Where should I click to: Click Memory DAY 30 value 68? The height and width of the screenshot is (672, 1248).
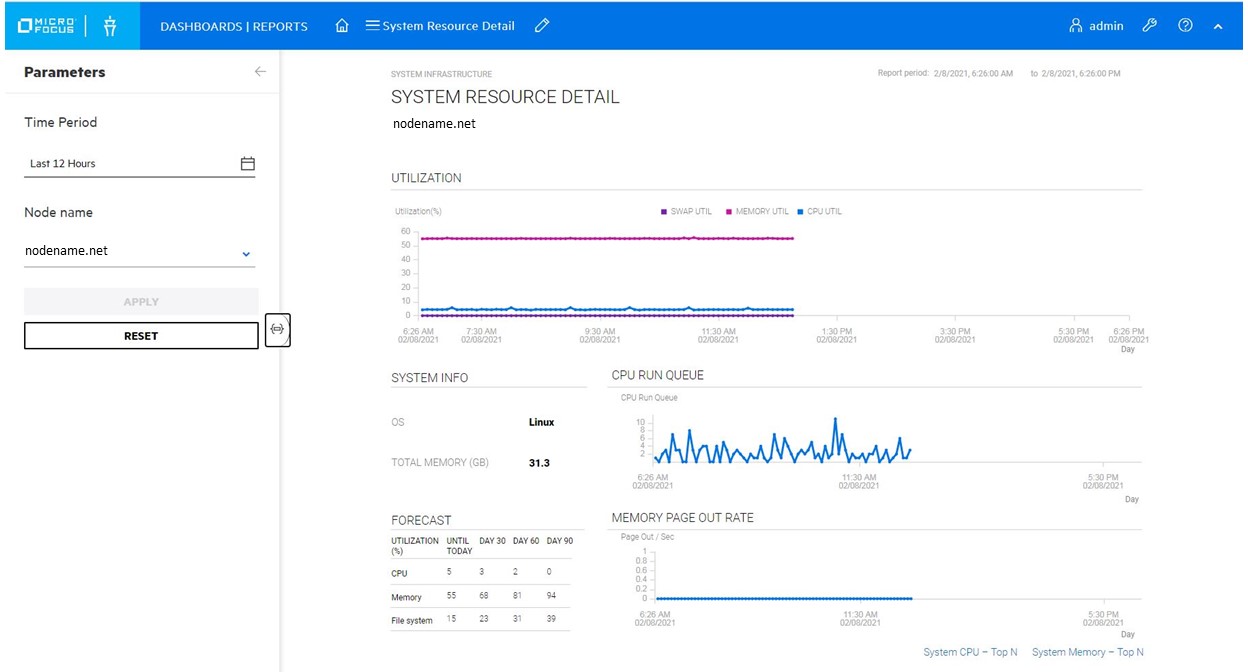point(485,596)
